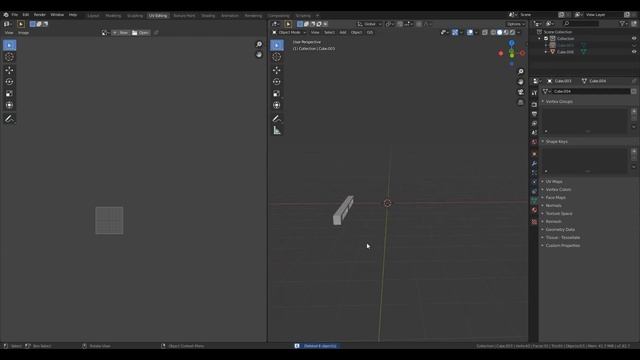
Task: Switch to solid viewport shading
Action: (x=500, y=32)
